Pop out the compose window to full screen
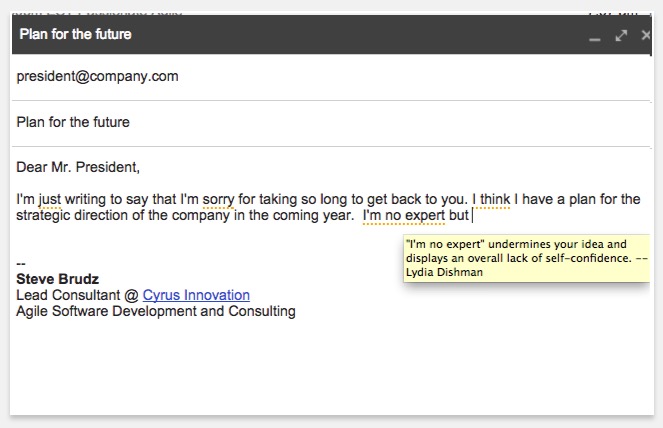The width and height of the screenshot is (663, 428). coord(621,35)
